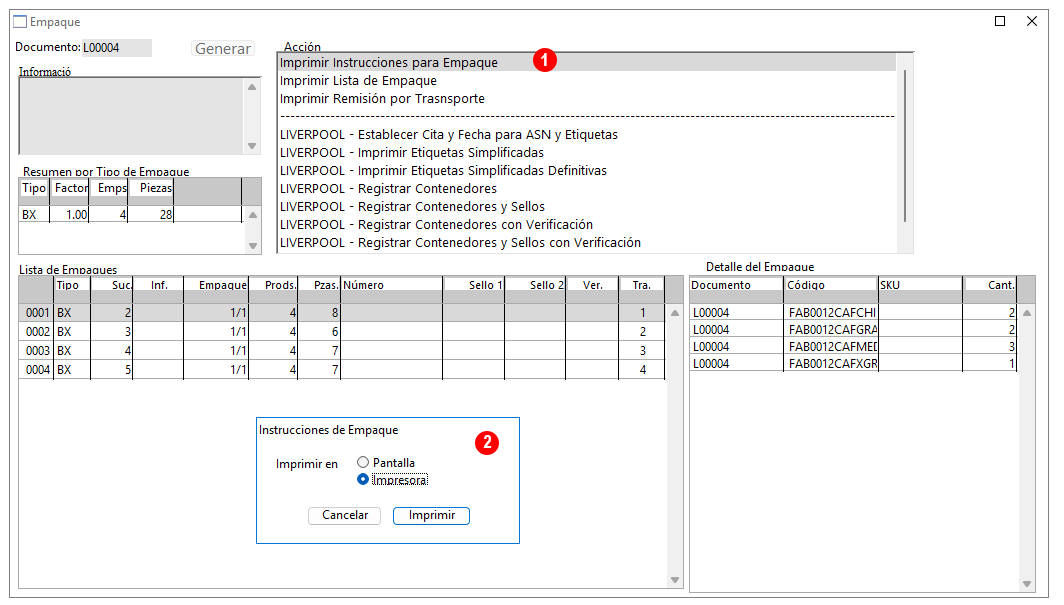Viewport: 1064px width, 605px height.
Task: Select package row 0002 in Lista de Empaques
Action: click(x=341, y=332)
